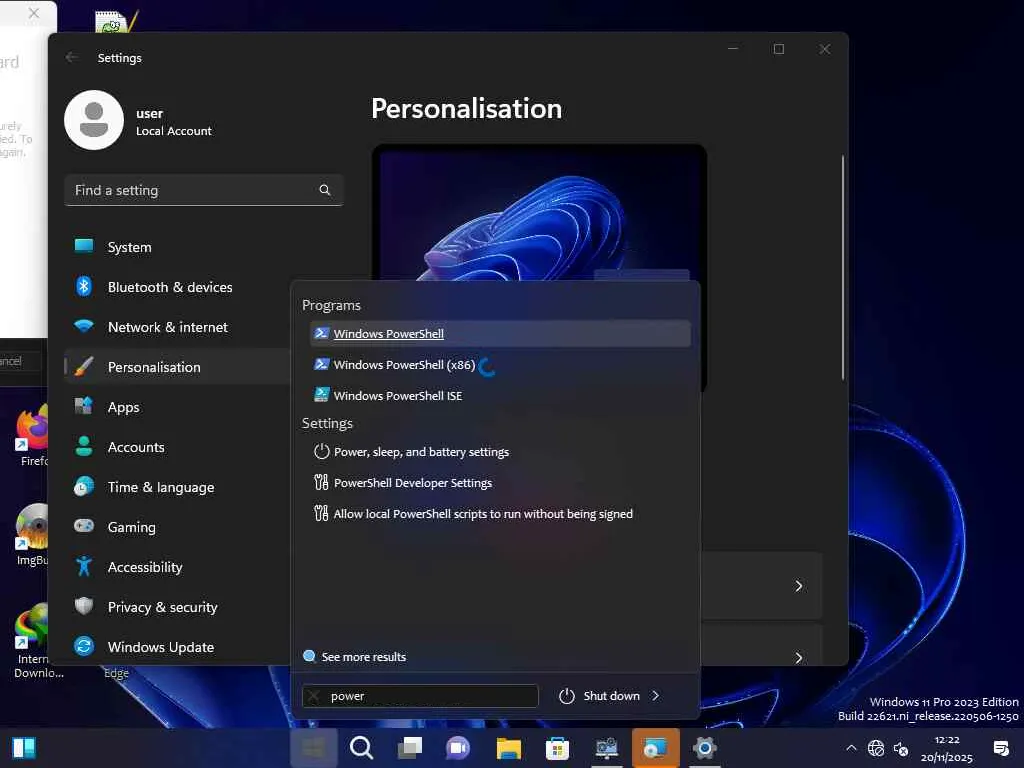This screenshot has width=1024, height=768.
Task: Open the orange highlighted taskbar app
Action: [656, 748]
